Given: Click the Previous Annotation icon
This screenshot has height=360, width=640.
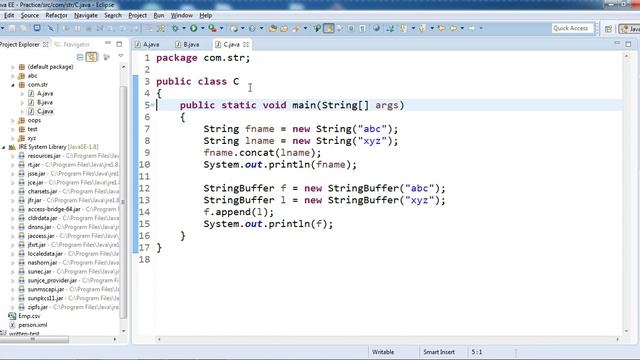Looking at the screenshot, I should click(x=422, y=28).
